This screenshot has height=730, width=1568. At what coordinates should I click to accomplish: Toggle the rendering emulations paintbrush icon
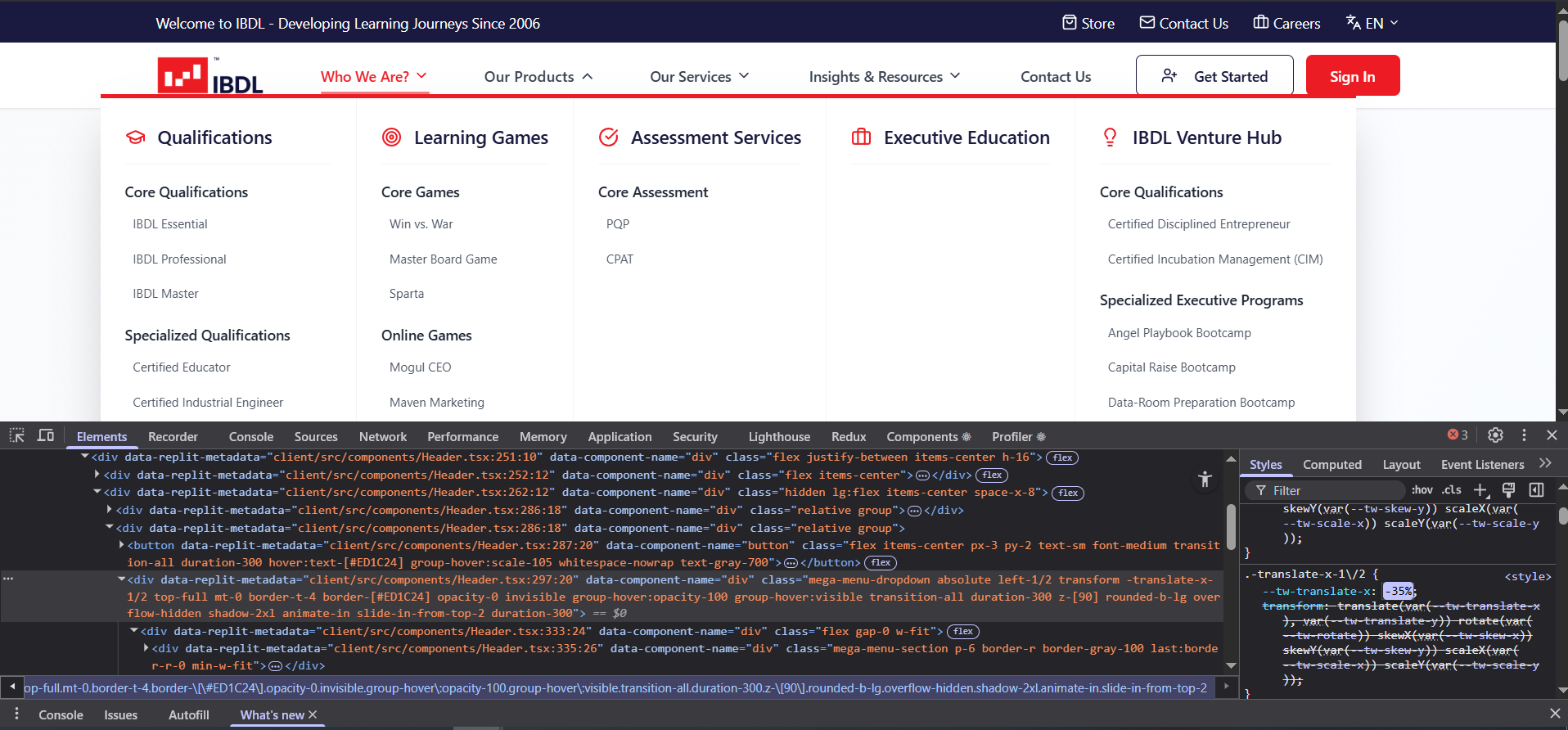[x=1508, y=490]
